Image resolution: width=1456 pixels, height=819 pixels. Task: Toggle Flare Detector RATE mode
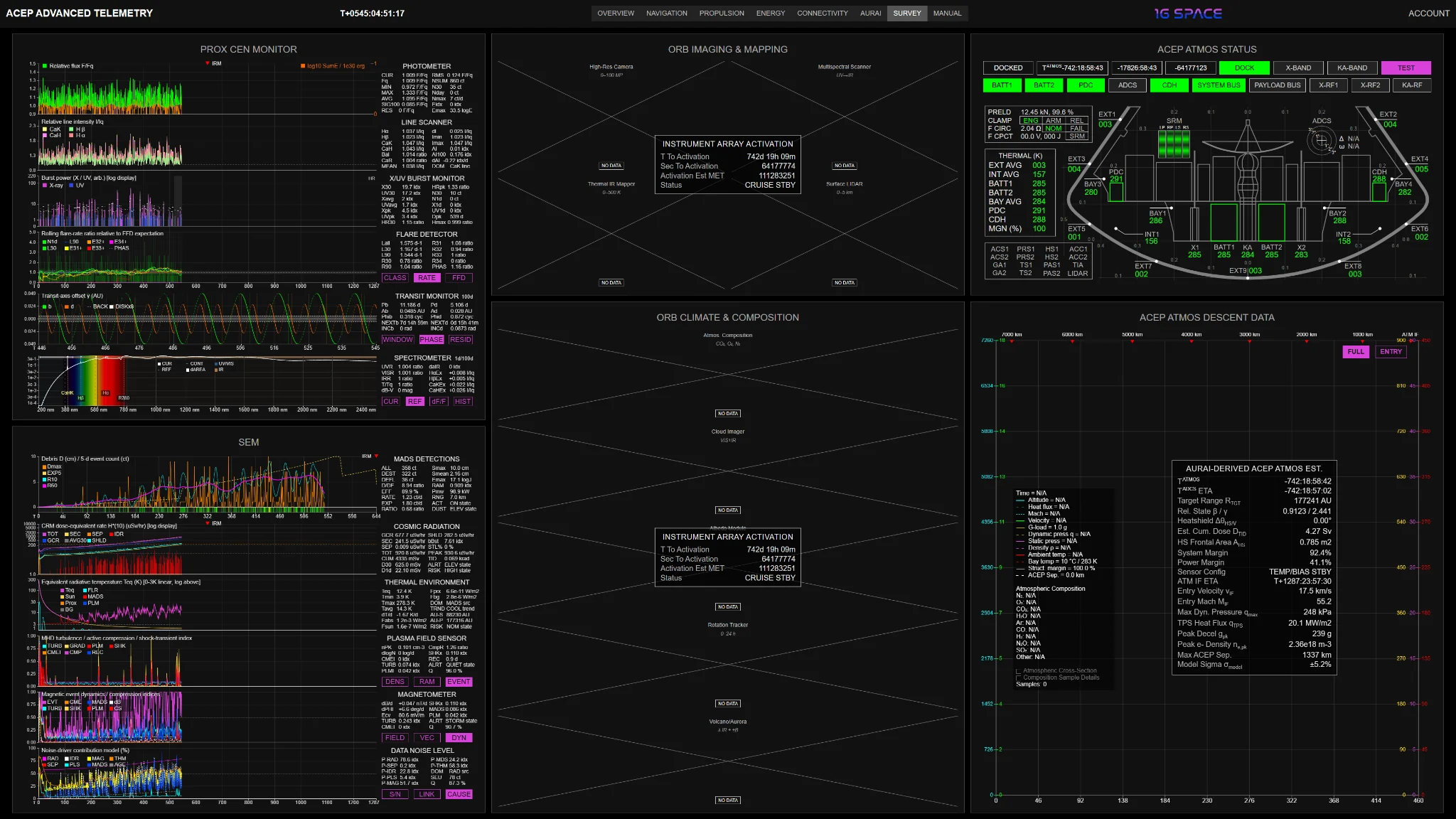[427, 278]
